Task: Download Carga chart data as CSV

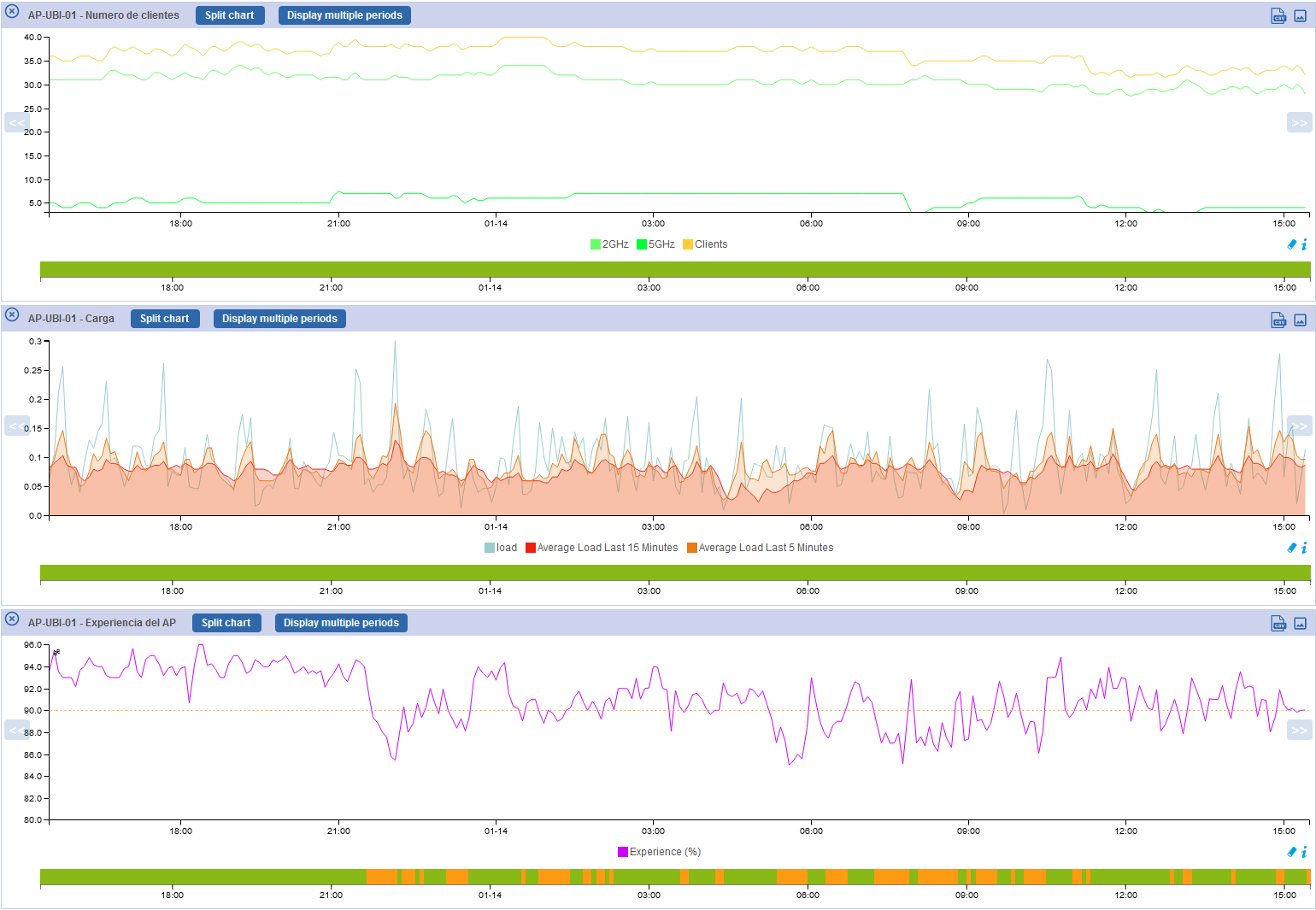Action: coord(1278,320)
